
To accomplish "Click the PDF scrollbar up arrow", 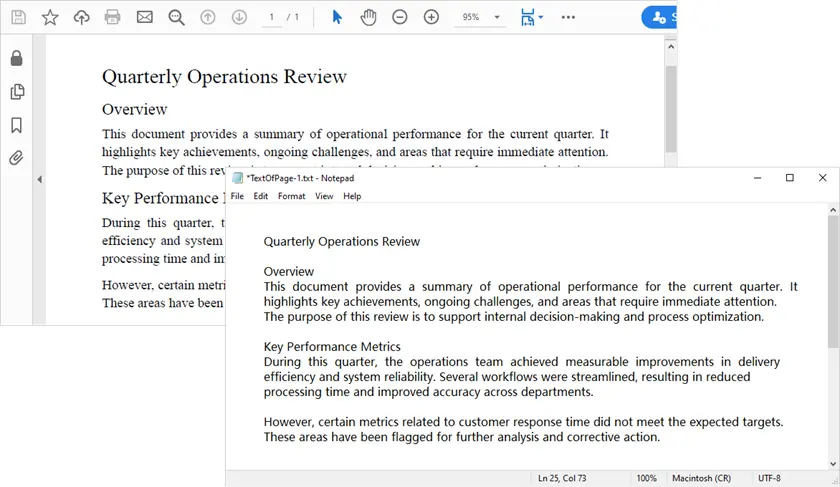I will pos(671,47).
